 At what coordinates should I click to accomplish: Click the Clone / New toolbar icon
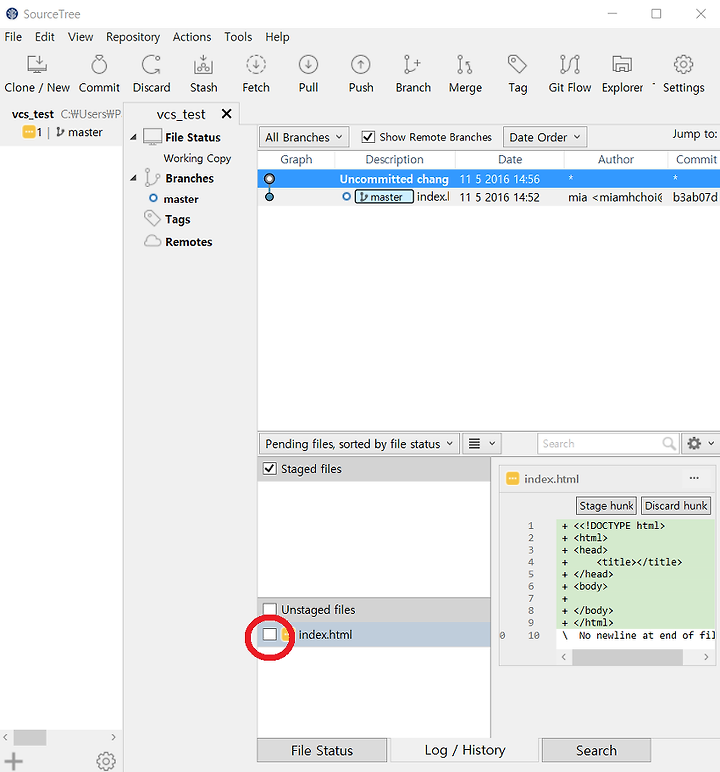pyautogui.click(x=37, y=65)
